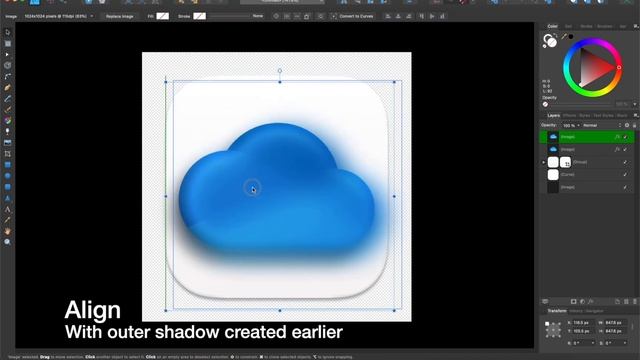Select the Ellipse tool
Image resolution: width=640 pixels, height=360 pixels.
[7, 176]
